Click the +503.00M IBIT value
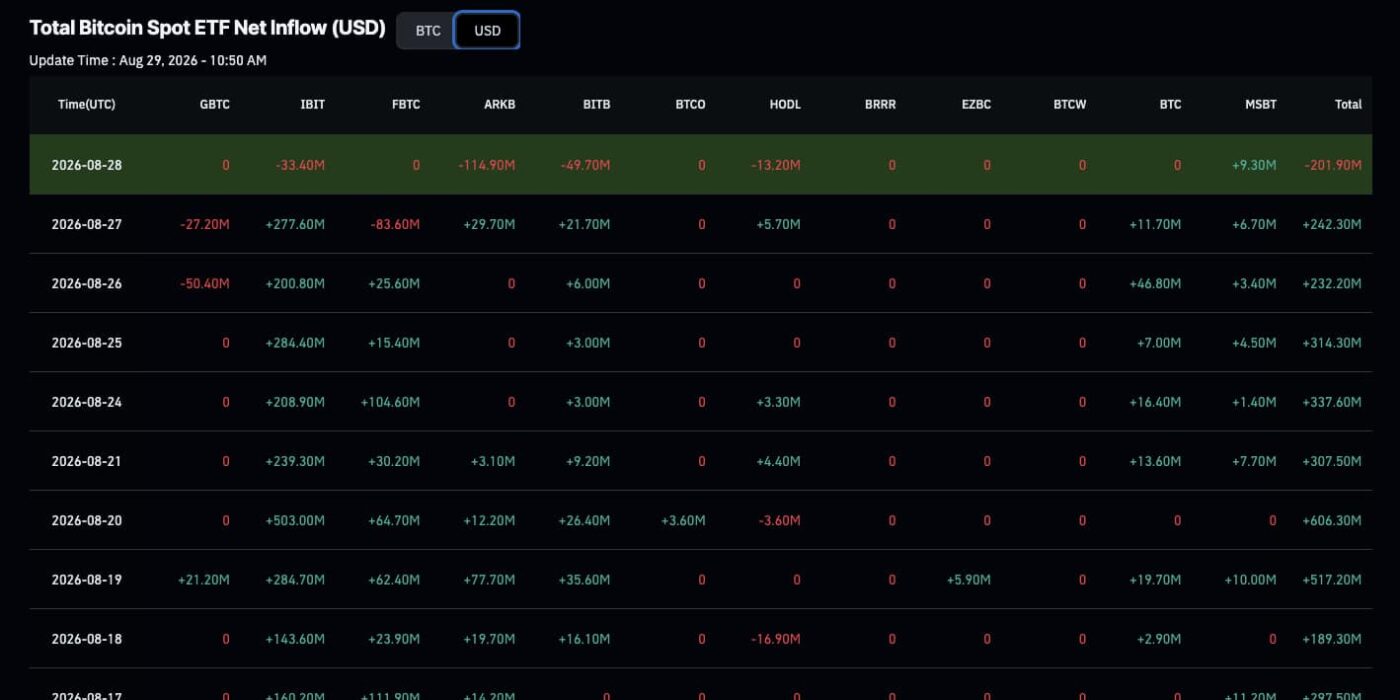1400x700 pixels. tap(295, 520)
